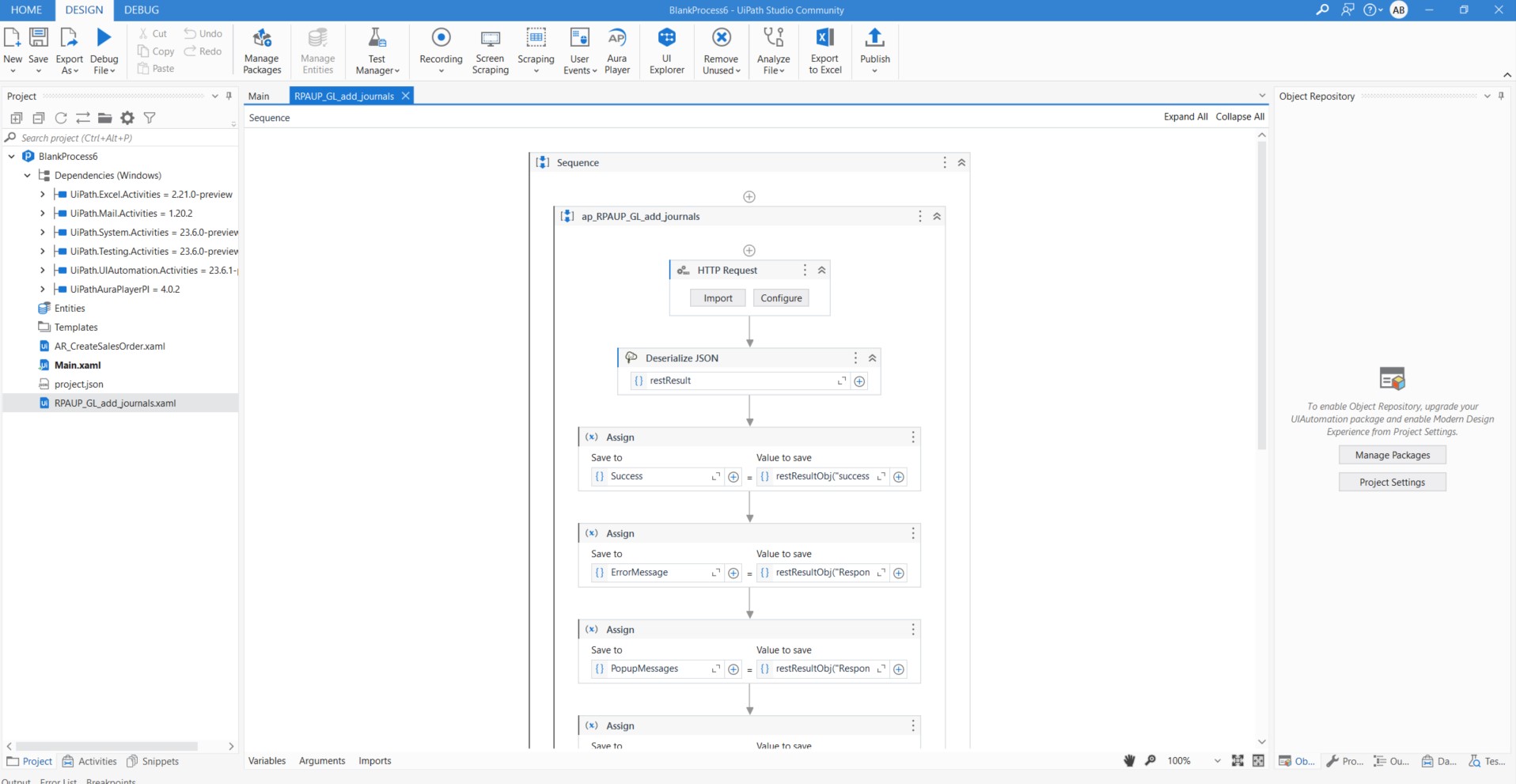
Task: Click Expand All link
Action: point(1185,116)
